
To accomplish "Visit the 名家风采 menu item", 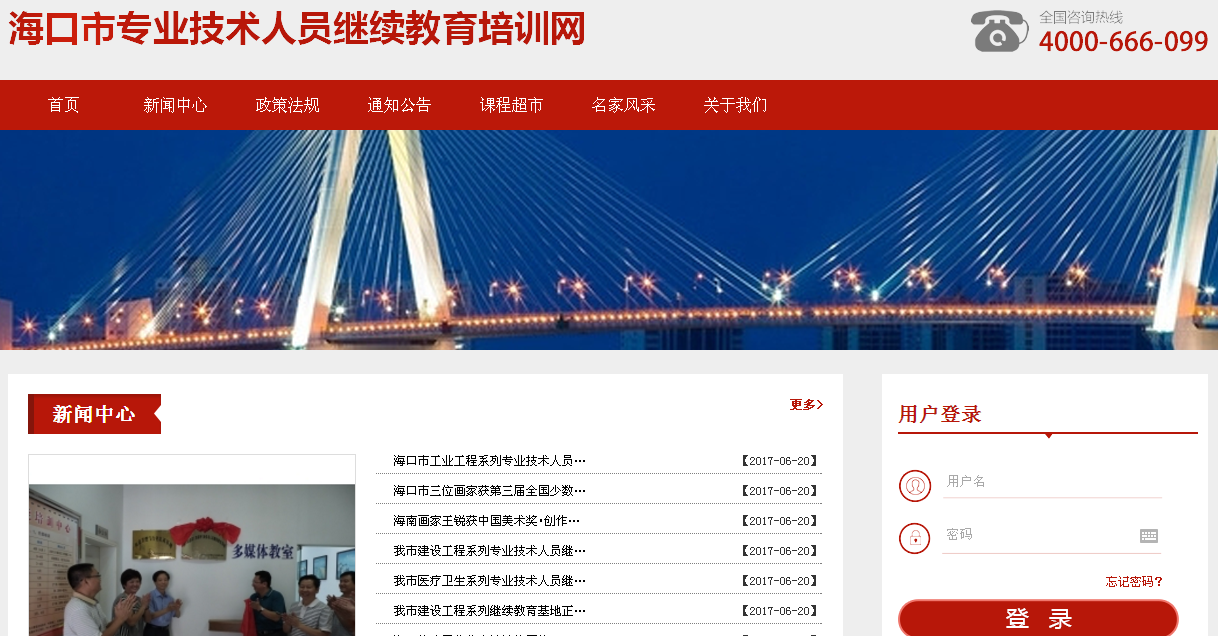I will click(x=624, y=105).
